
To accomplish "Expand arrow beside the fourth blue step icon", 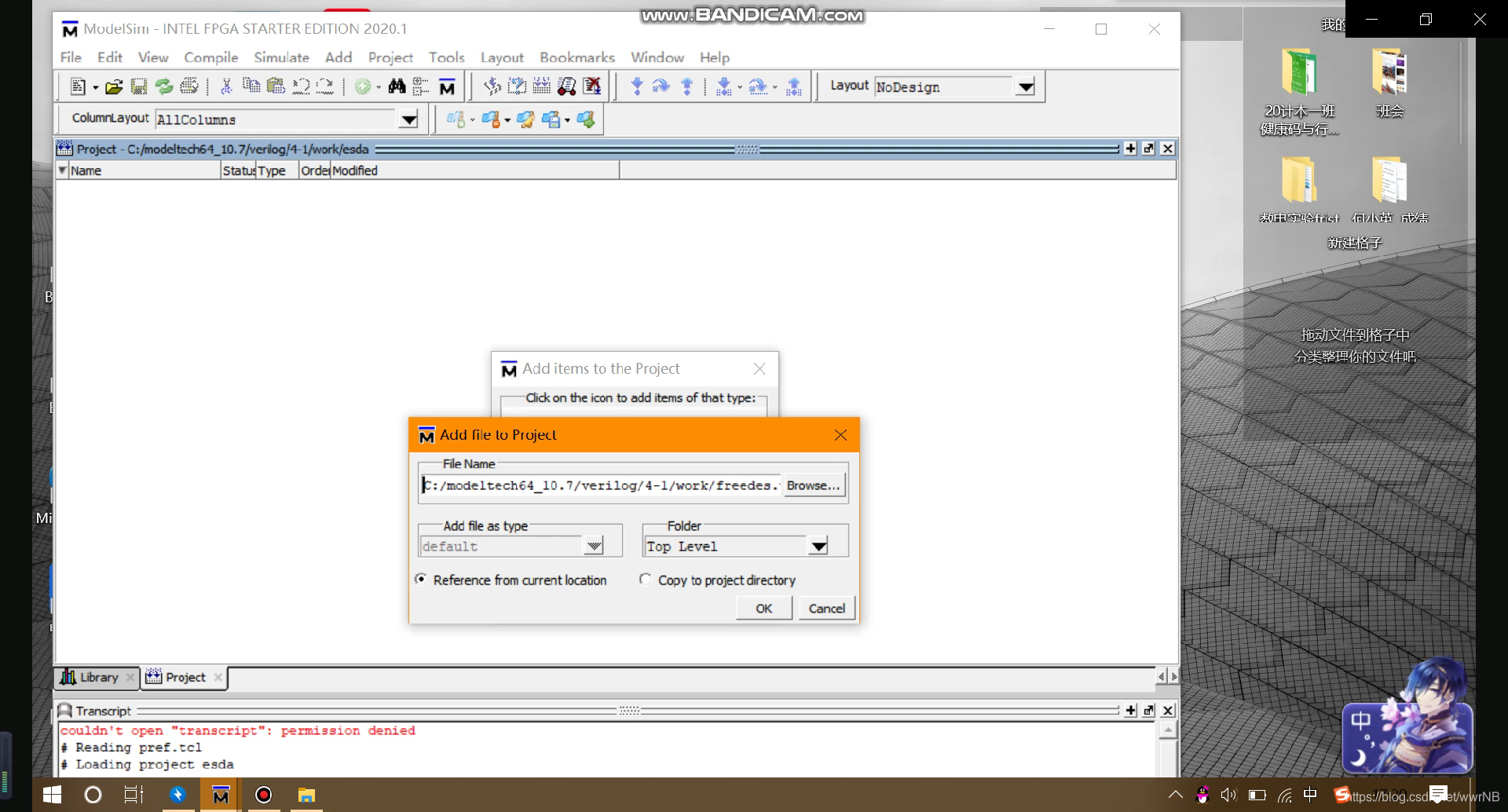I will tap(740, 87).
